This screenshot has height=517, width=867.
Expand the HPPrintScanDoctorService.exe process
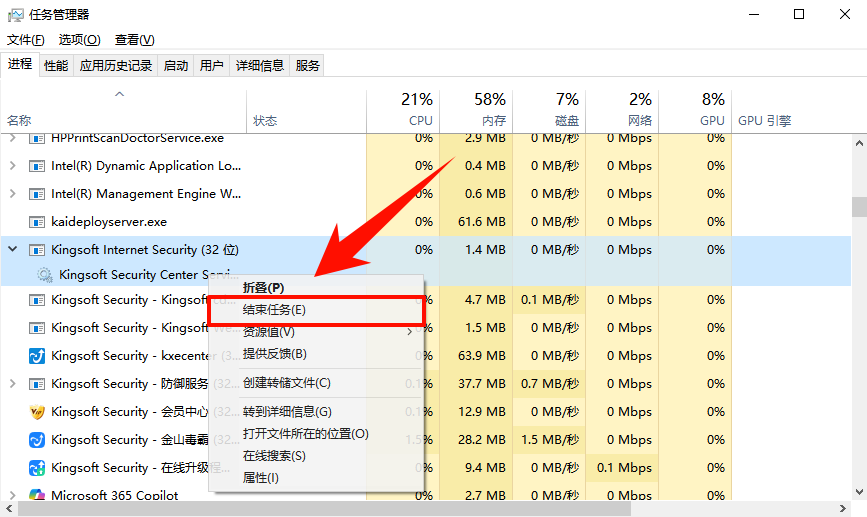13,138
